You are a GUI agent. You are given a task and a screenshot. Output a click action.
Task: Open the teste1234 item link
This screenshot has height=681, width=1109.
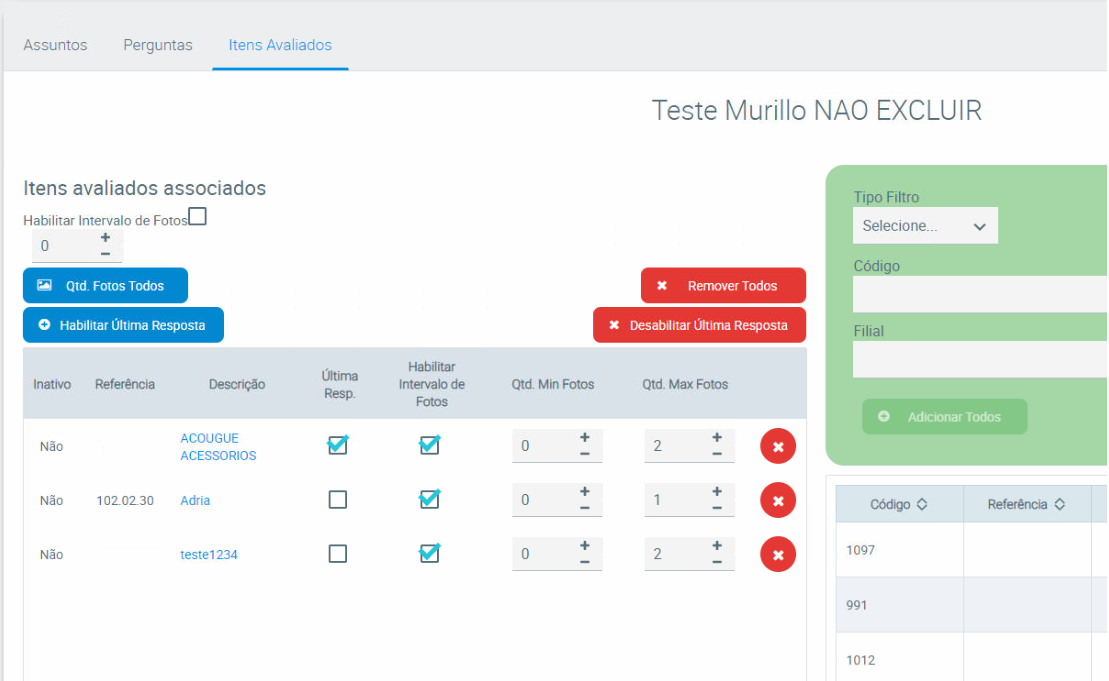point(209,555)
